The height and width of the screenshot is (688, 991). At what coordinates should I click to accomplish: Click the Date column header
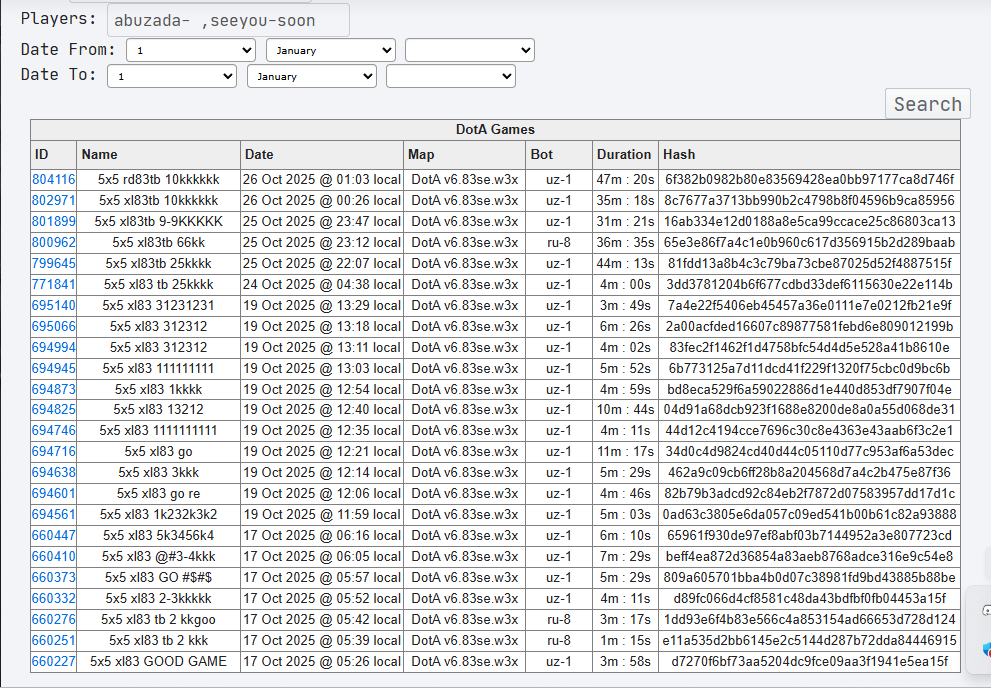point(322,154)
